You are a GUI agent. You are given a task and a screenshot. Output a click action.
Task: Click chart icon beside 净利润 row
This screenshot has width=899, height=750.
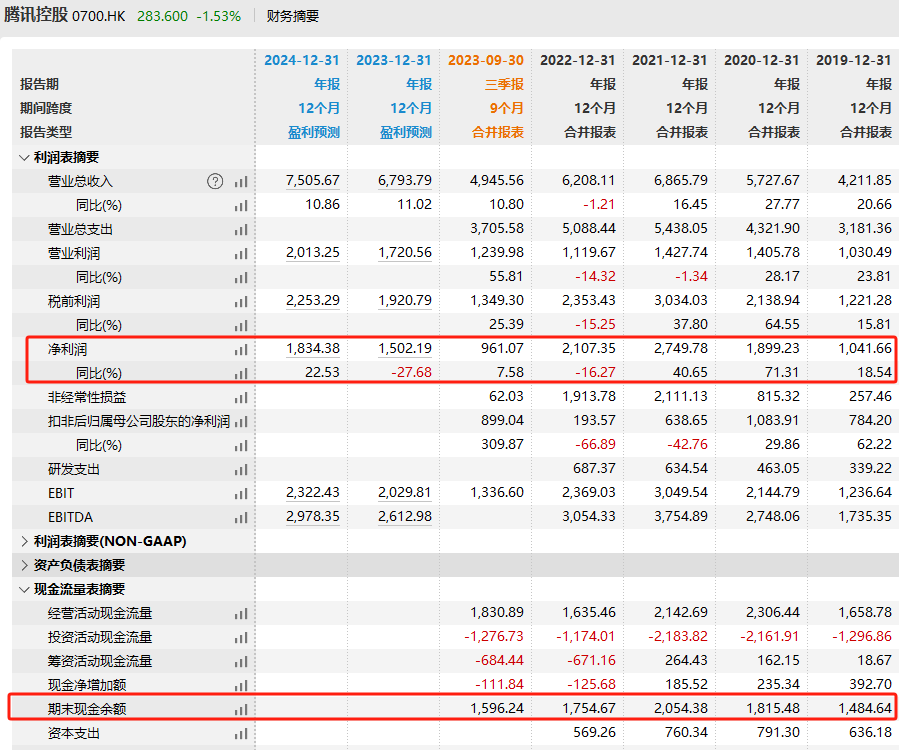tap(241, 349)
